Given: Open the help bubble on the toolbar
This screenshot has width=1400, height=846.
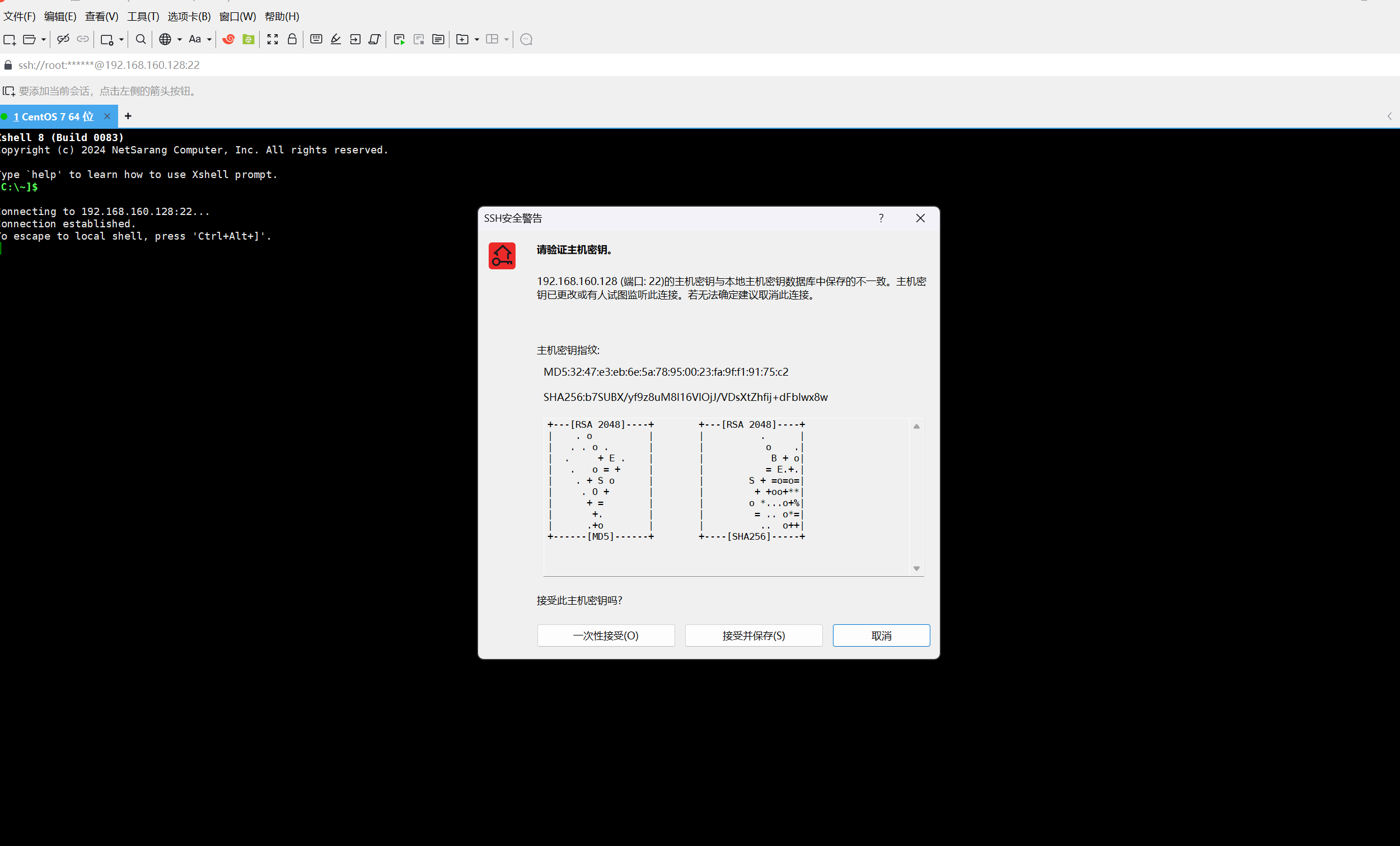Looking at the screenshot, I should tap(525, 39).
